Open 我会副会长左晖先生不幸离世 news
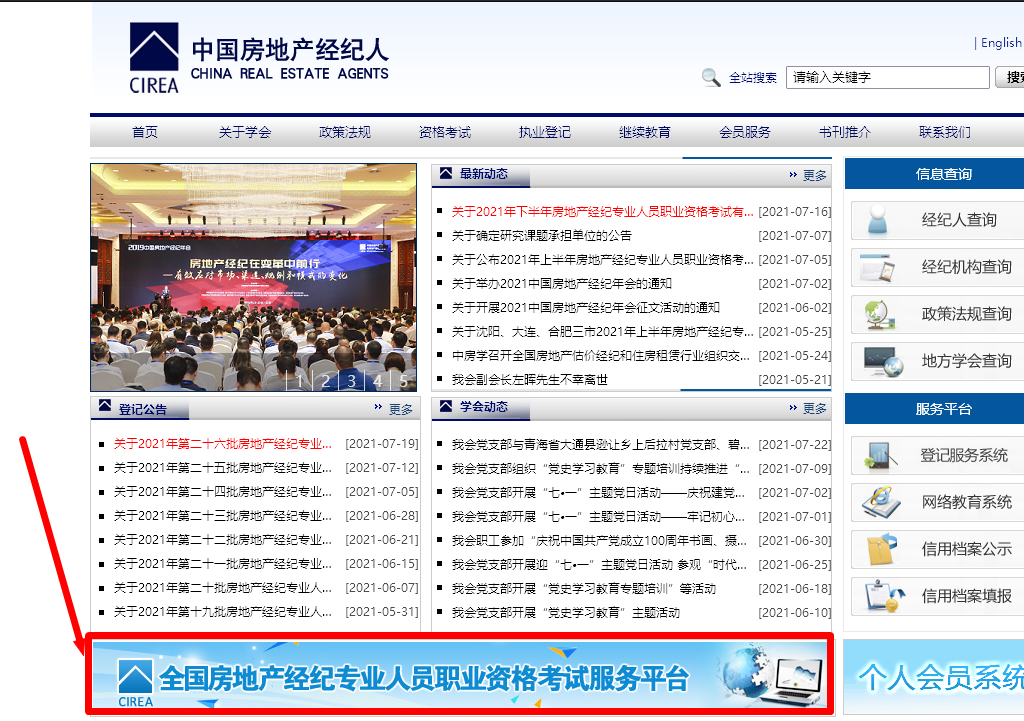Screen dimensions: 1024x721 point(530,379)
